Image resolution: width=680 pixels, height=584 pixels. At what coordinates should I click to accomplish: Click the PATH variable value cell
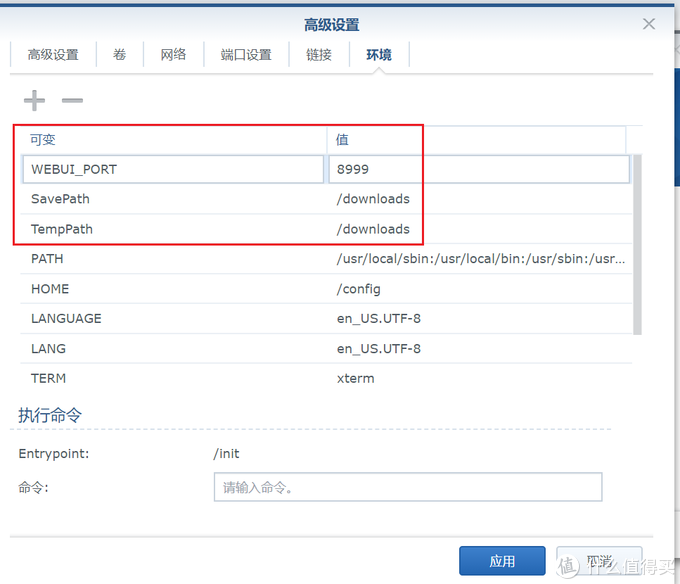pyautogui.click(x=480, y=259)
